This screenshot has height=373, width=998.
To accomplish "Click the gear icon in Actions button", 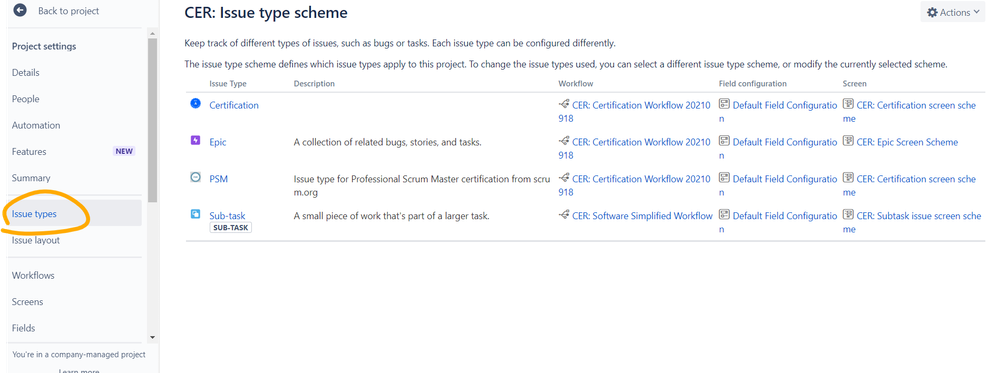I will pyautogui.click(x=932, y=12).
